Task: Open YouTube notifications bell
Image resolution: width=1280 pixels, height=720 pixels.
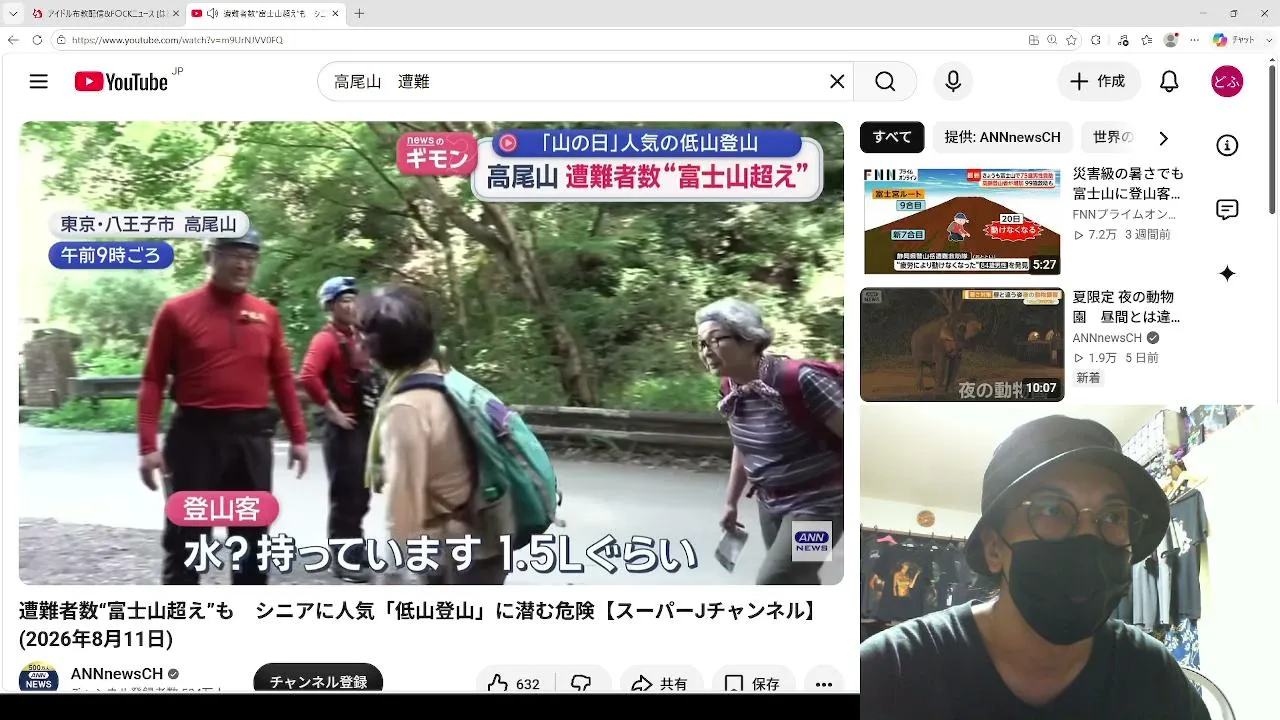Action: 1169,82
